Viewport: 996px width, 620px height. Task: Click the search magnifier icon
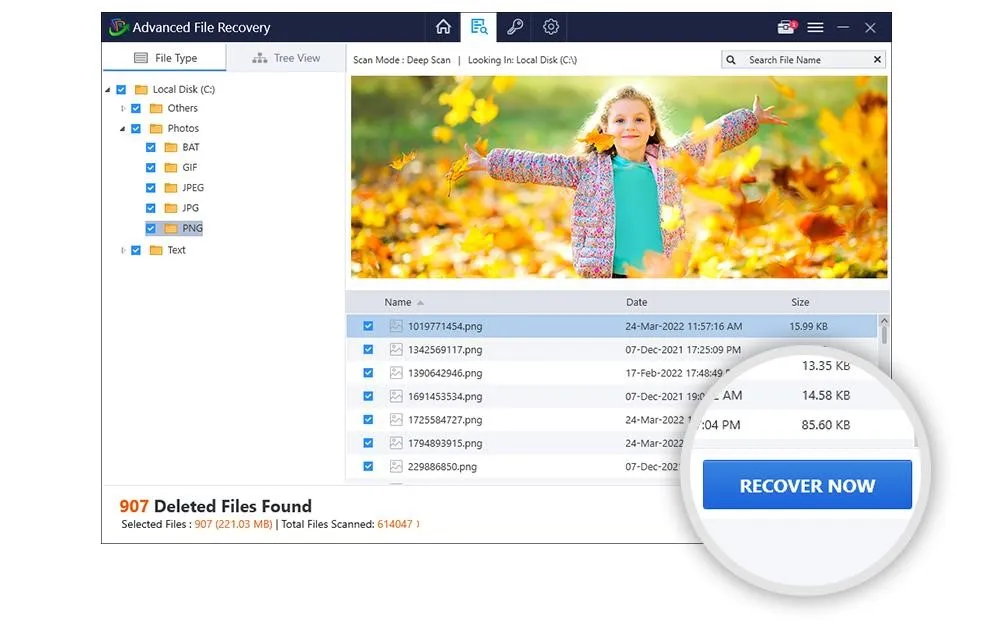click(x=732, y=60)
